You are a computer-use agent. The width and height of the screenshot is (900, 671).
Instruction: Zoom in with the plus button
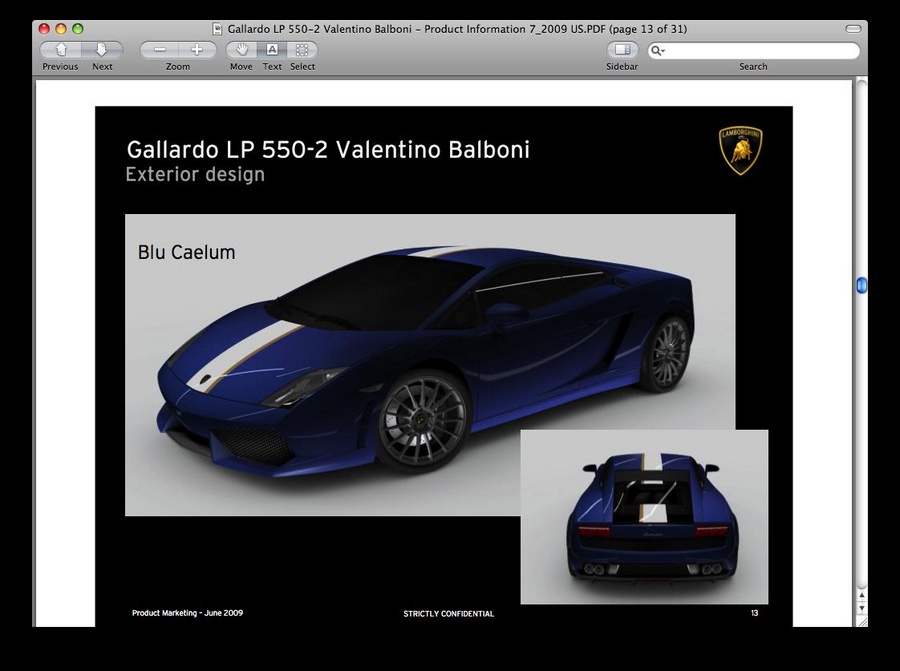[197, 49]
